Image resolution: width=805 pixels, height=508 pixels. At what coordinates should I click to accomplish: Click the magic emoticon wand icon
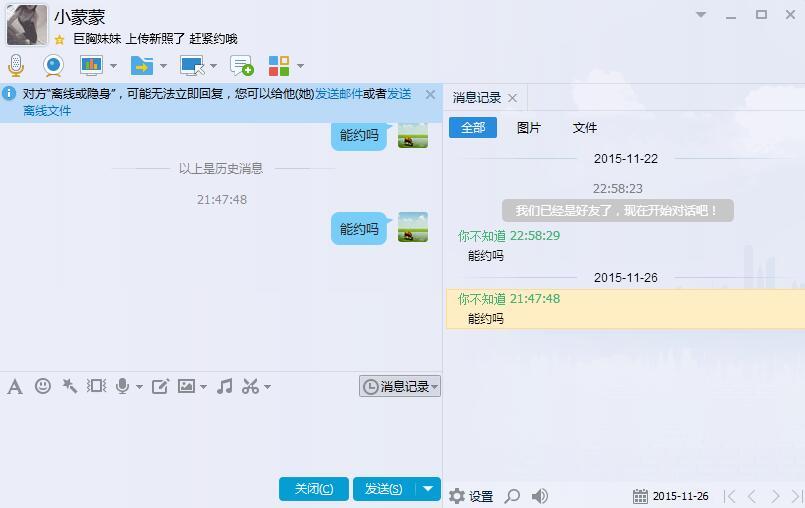69,386
